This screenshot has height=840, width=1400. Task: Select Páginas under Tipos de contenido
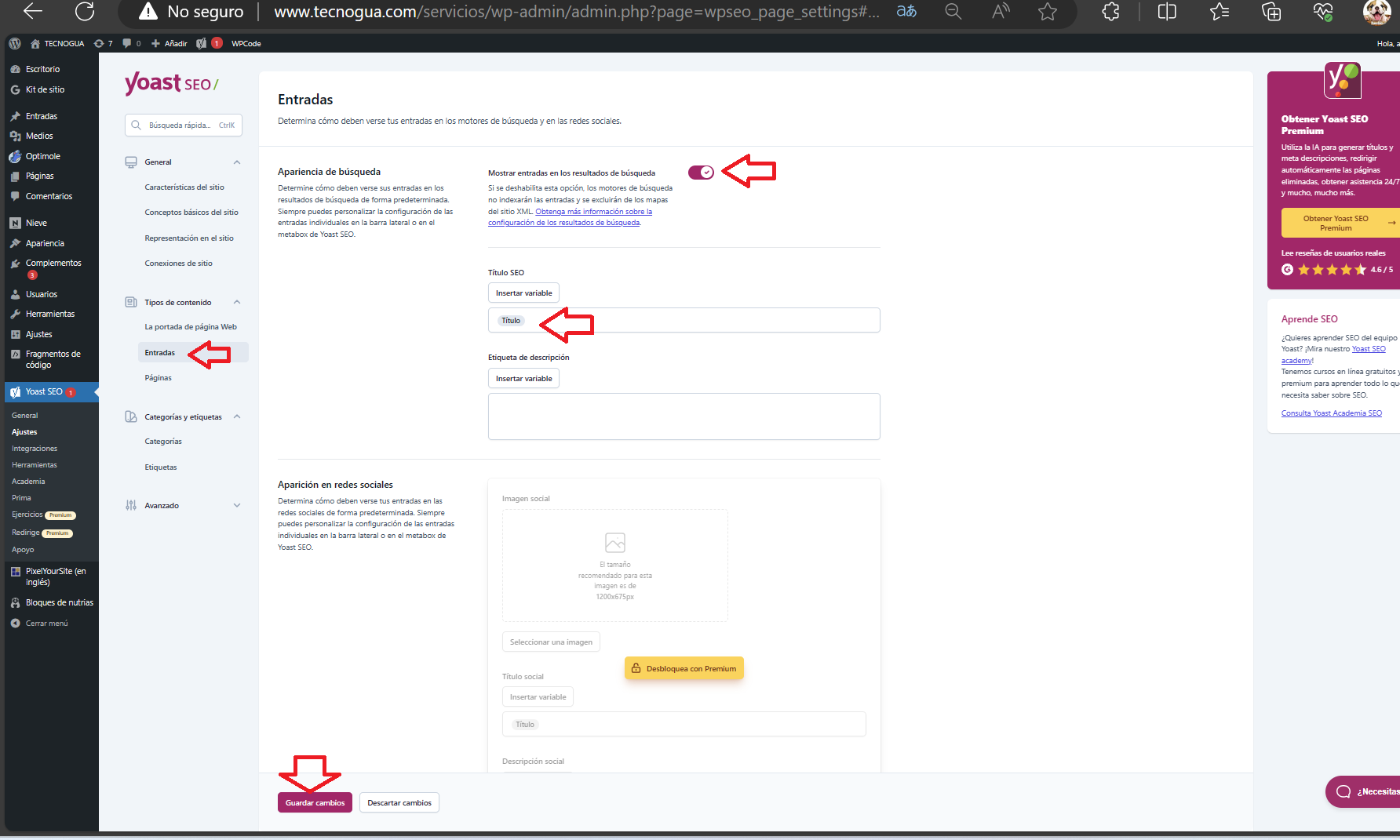[x=158, y=378]
